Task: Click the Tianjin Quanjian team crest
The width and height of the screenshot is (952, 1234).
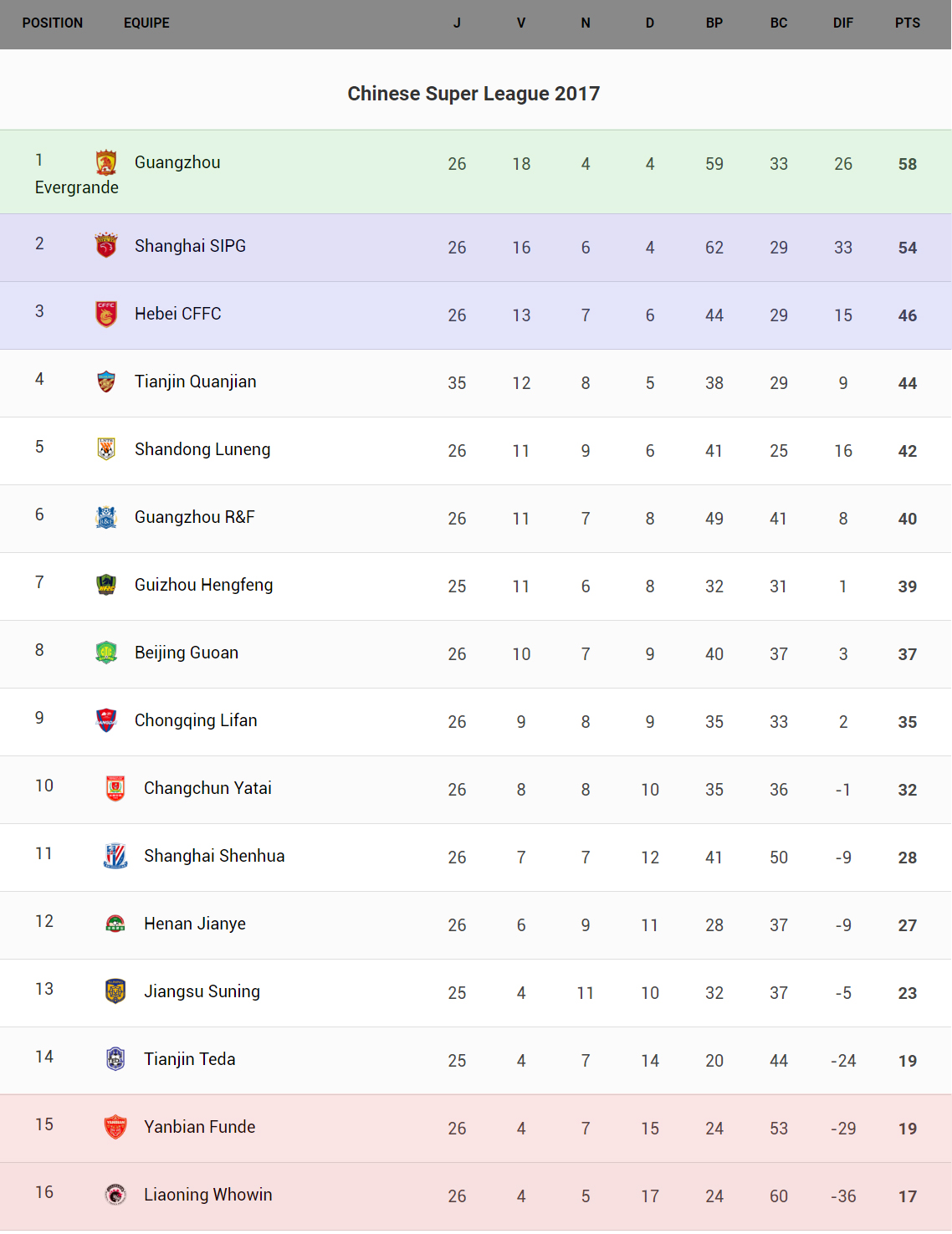Action: tap(106, 381)
